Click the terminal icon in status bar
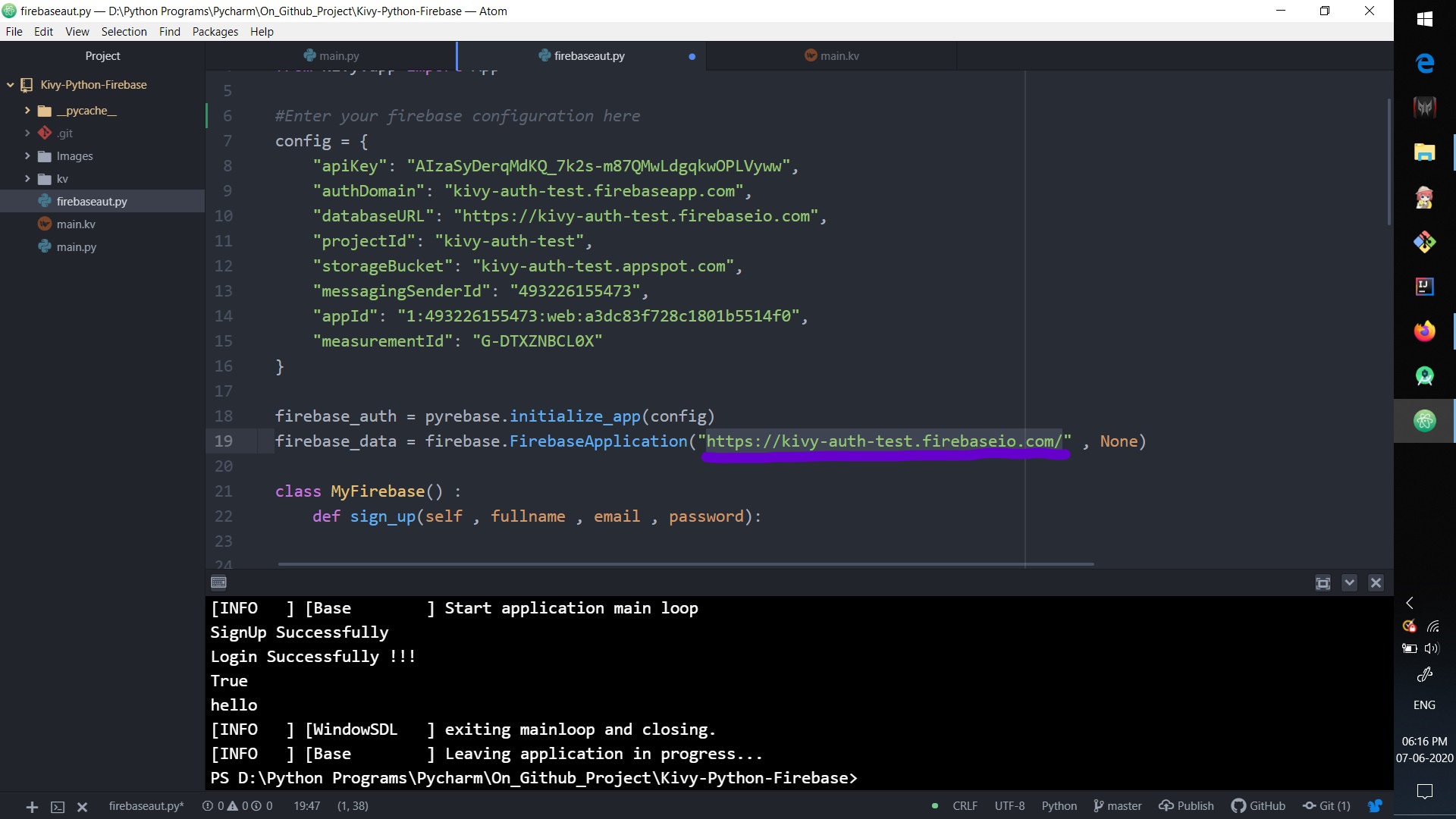Screen dimensions: 1456x819 coord(58,807)
